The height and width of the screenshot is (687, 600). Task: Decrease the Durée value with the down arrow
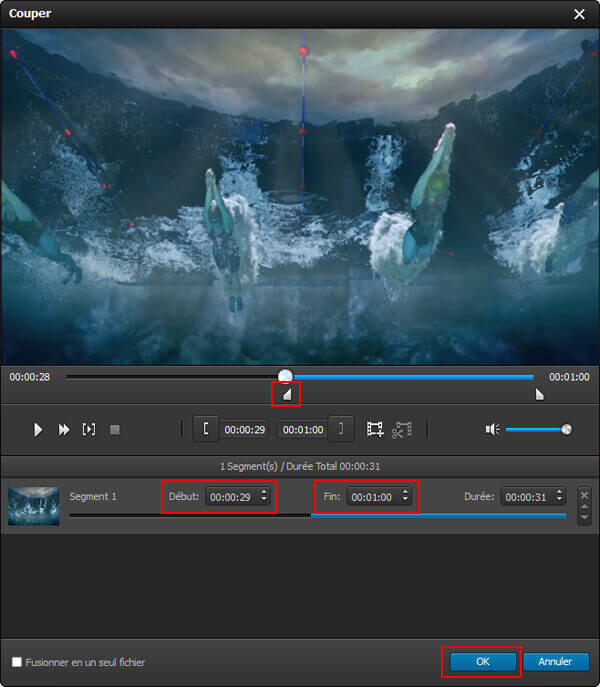[x=559, y=500]
